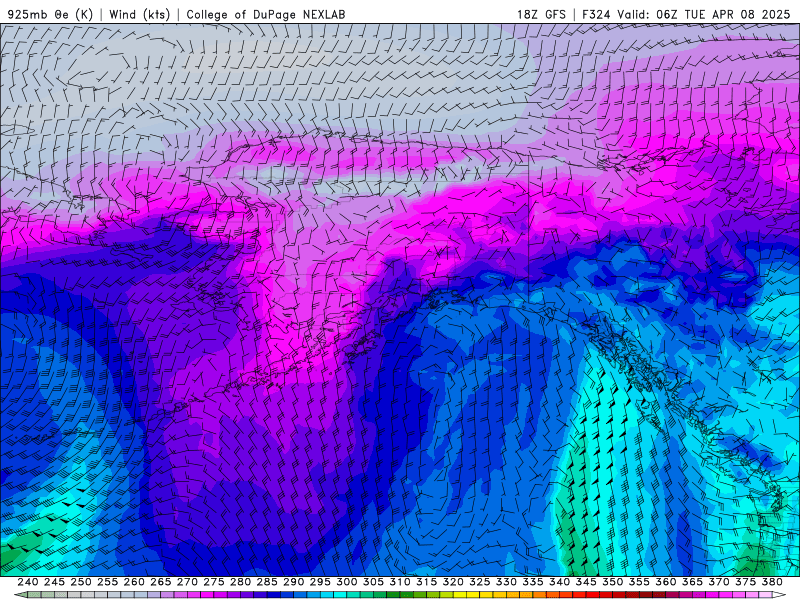The height and width of the screenshot is (600, 800).
Task: Click the 290 colorbar scale label
Action: pyautogui.click(x=293, y=582)
